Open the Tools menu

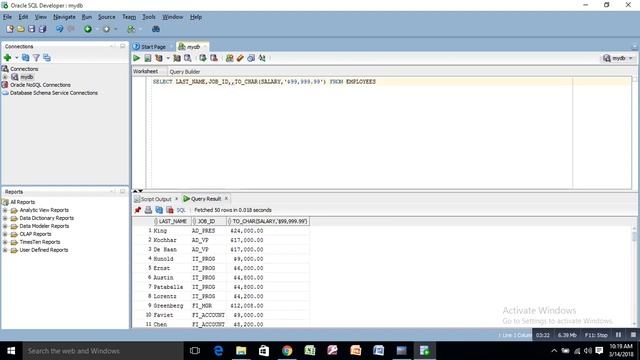(x=149, y=17)
